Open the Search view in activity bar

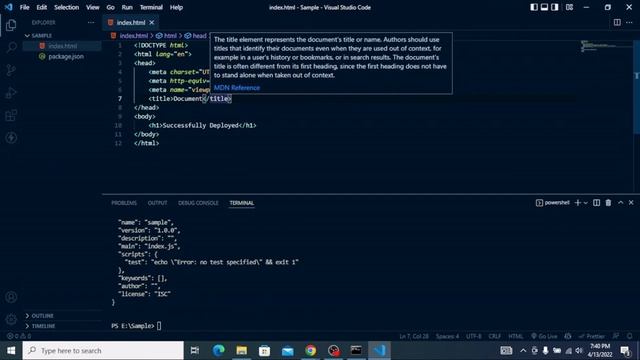click(x=11, y=47)
